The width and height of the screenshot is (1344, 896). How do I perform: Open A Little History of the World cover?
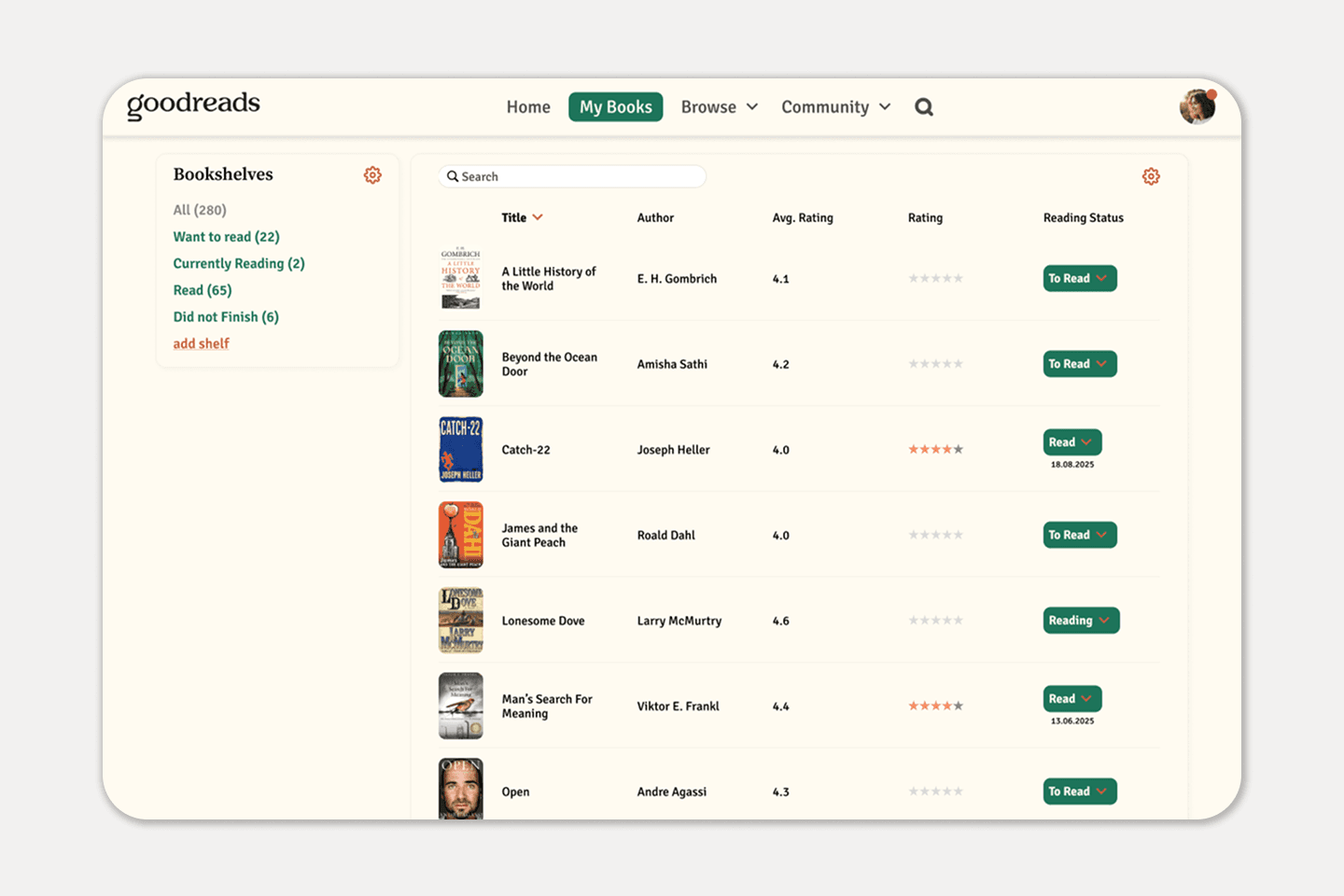tap(461, 278)
